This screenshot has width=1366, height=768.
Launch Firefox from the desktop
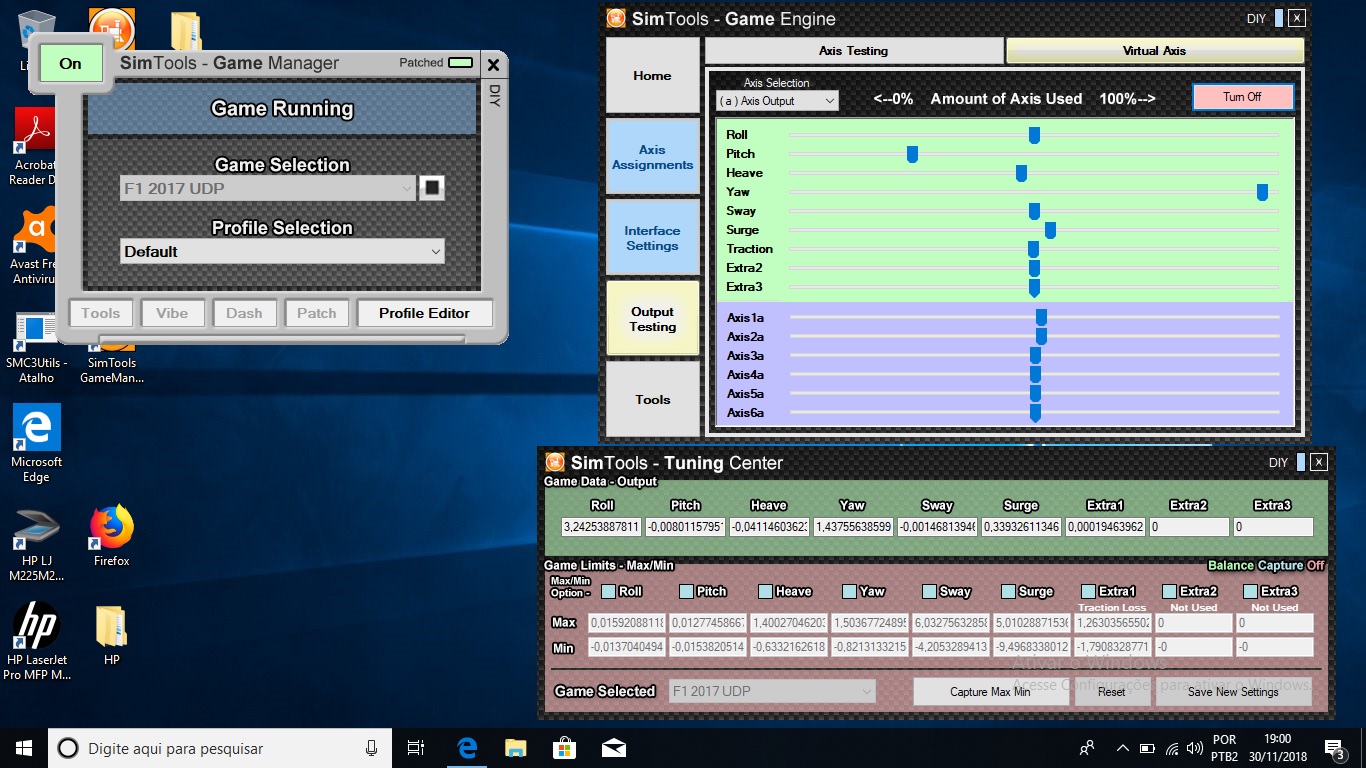click(x=112, y=536)
